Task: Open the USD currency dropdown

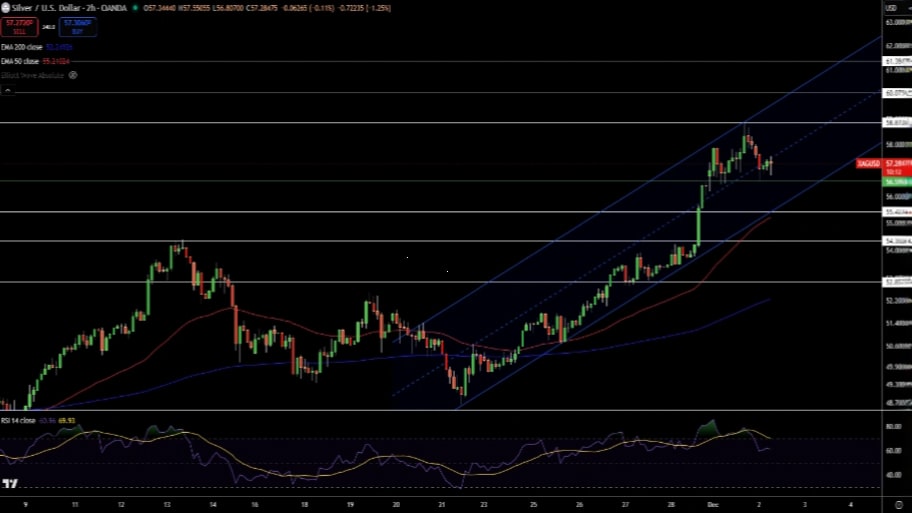Action: tap(891, 8)
